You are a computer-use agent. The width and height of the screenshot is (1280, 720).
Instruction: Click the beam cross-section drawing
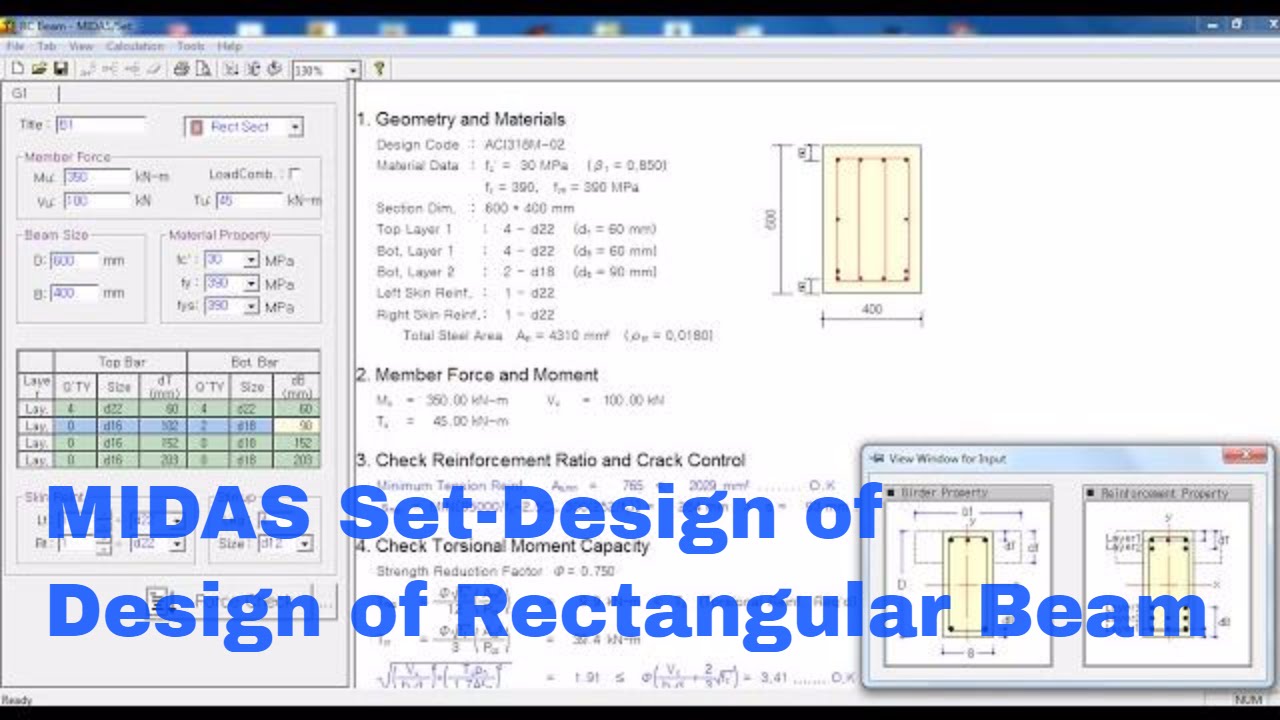pos(871,219)
